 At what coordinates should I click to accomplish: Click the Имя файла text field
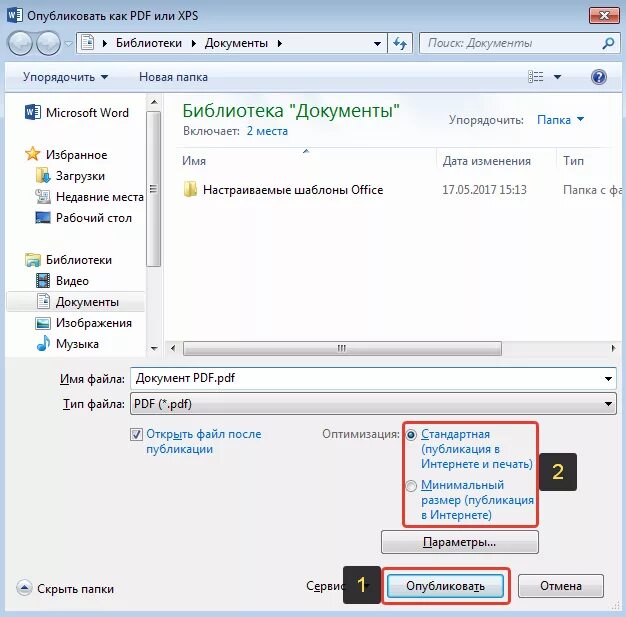tap(366, 378)
